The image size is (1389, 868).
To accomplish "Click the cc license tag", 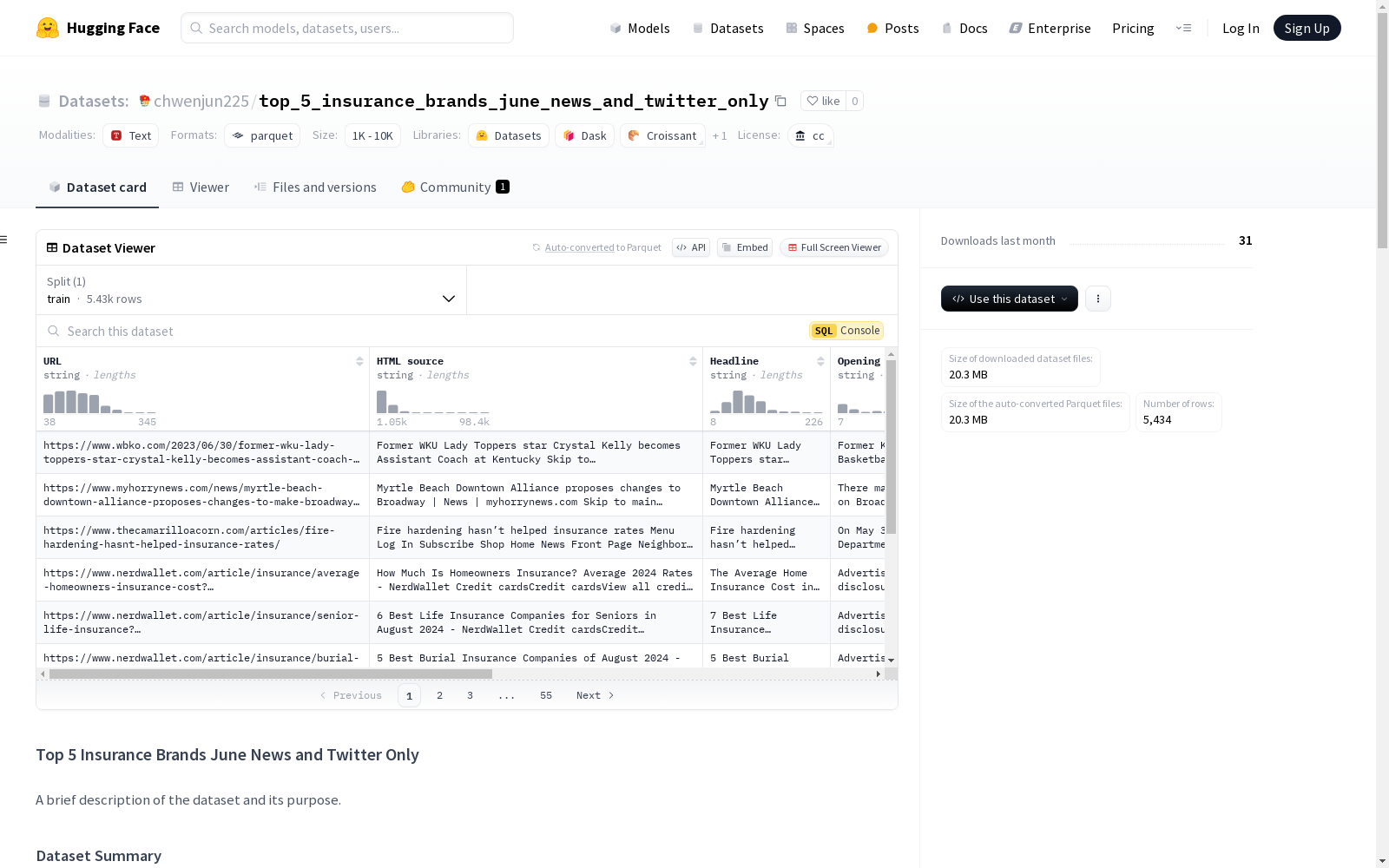I will coord(811,135).
